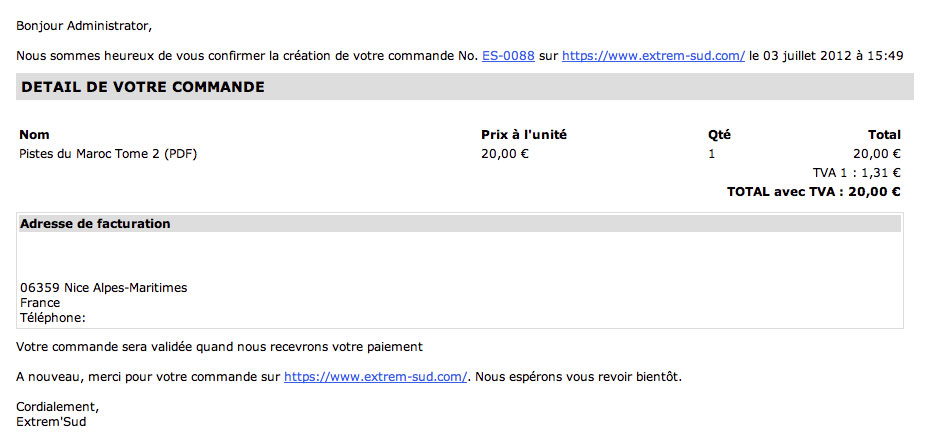
Task: Open the ES-0088 order number link
Action: 508,56
